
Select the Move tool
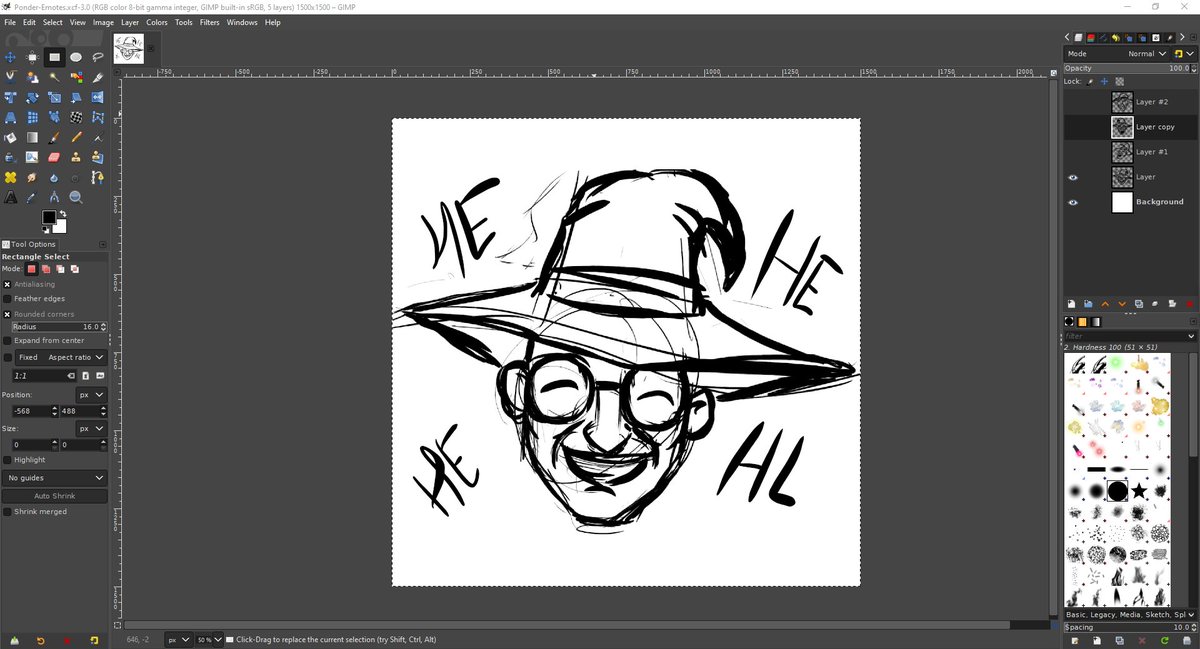10,57
